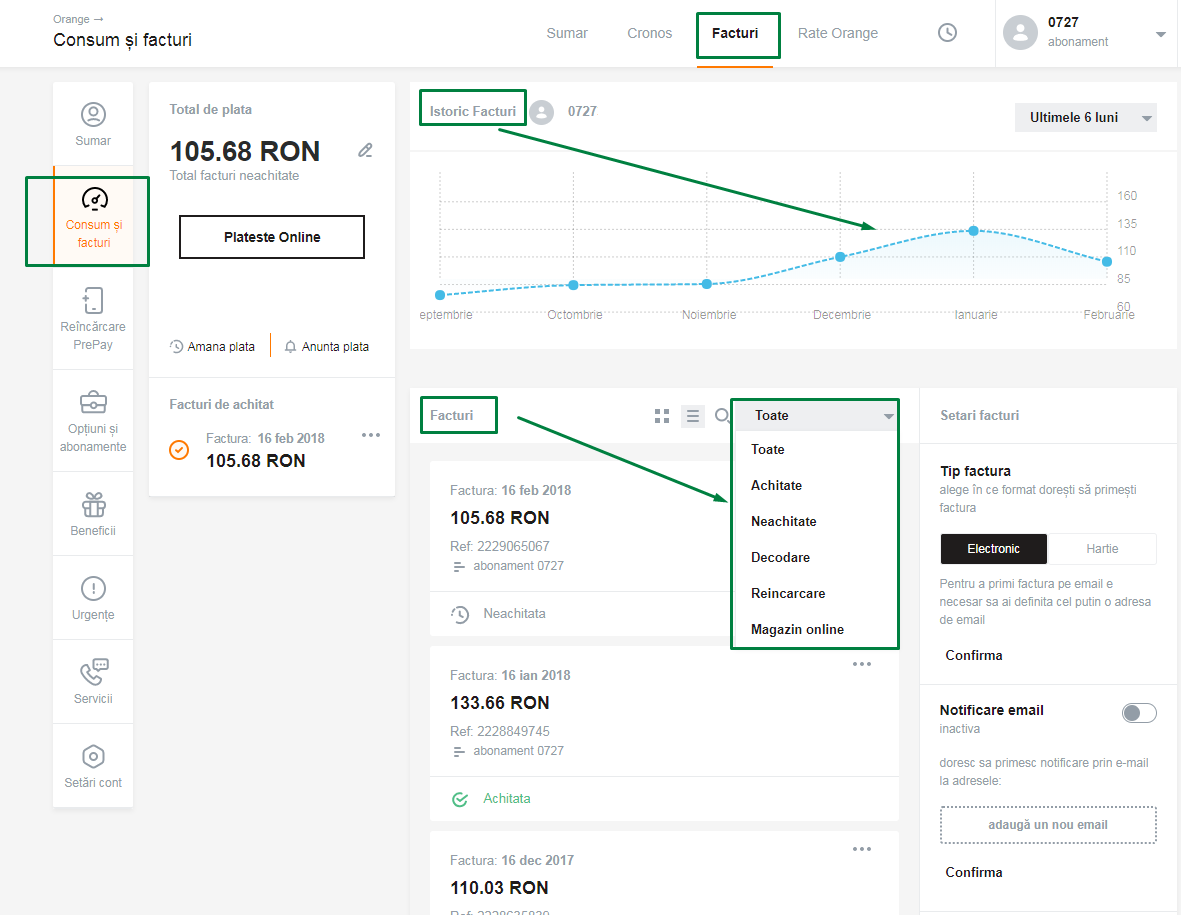The height and width of the screenshot is (915, 1181).
Task: Click the clock history icon in header
Action: click(947, 33)
